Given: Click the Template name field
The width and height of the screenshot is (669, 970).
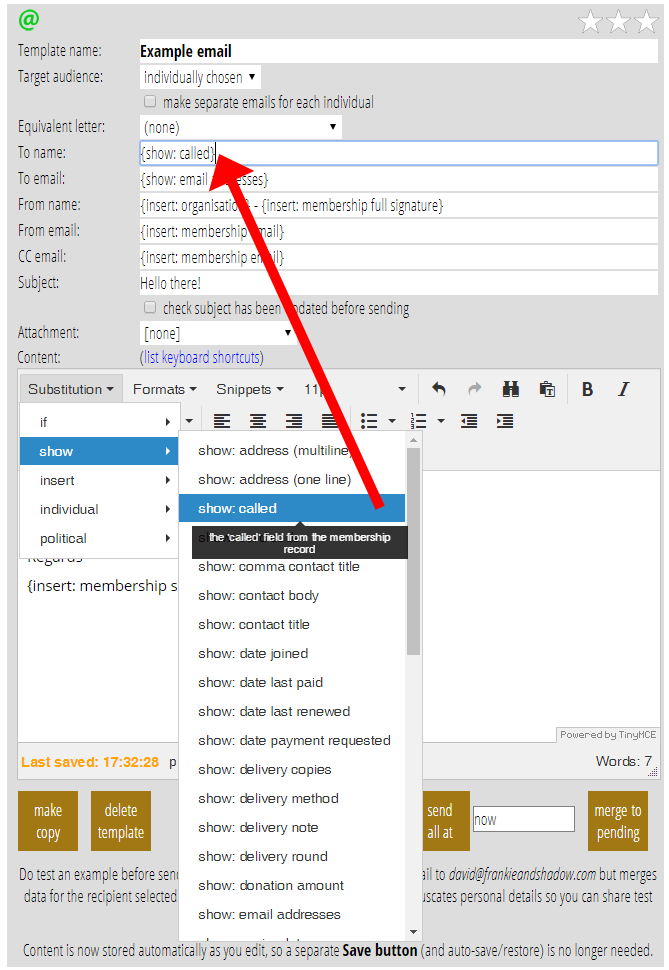Looking at the screenshot, I should [399, 51].
